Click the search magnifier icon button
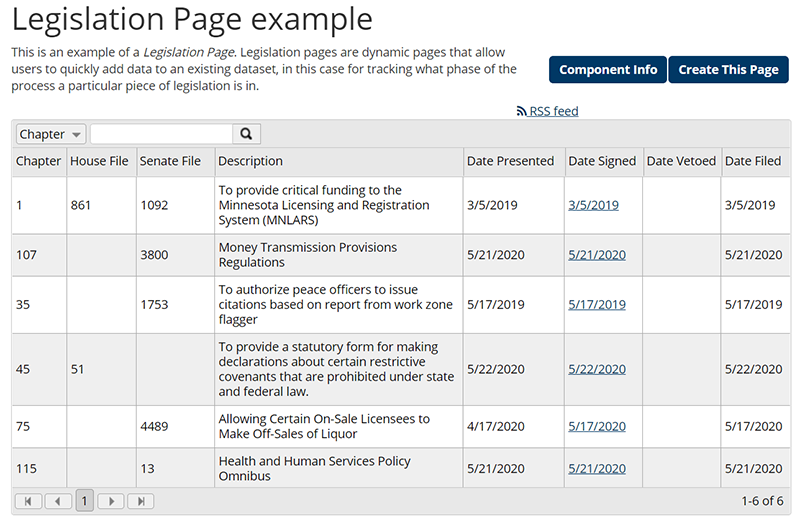 click(246, 134)
